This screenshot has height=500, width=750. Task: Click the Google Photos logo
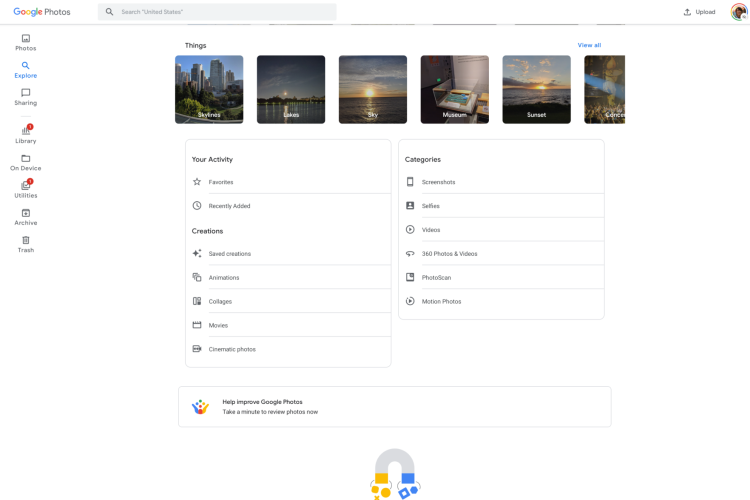pos(43,12)
